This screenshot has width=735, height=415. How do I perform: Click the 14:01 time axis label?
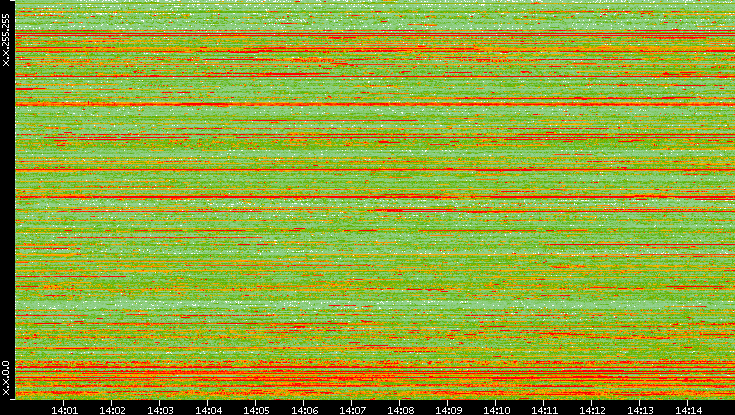(x=64, y=409)
